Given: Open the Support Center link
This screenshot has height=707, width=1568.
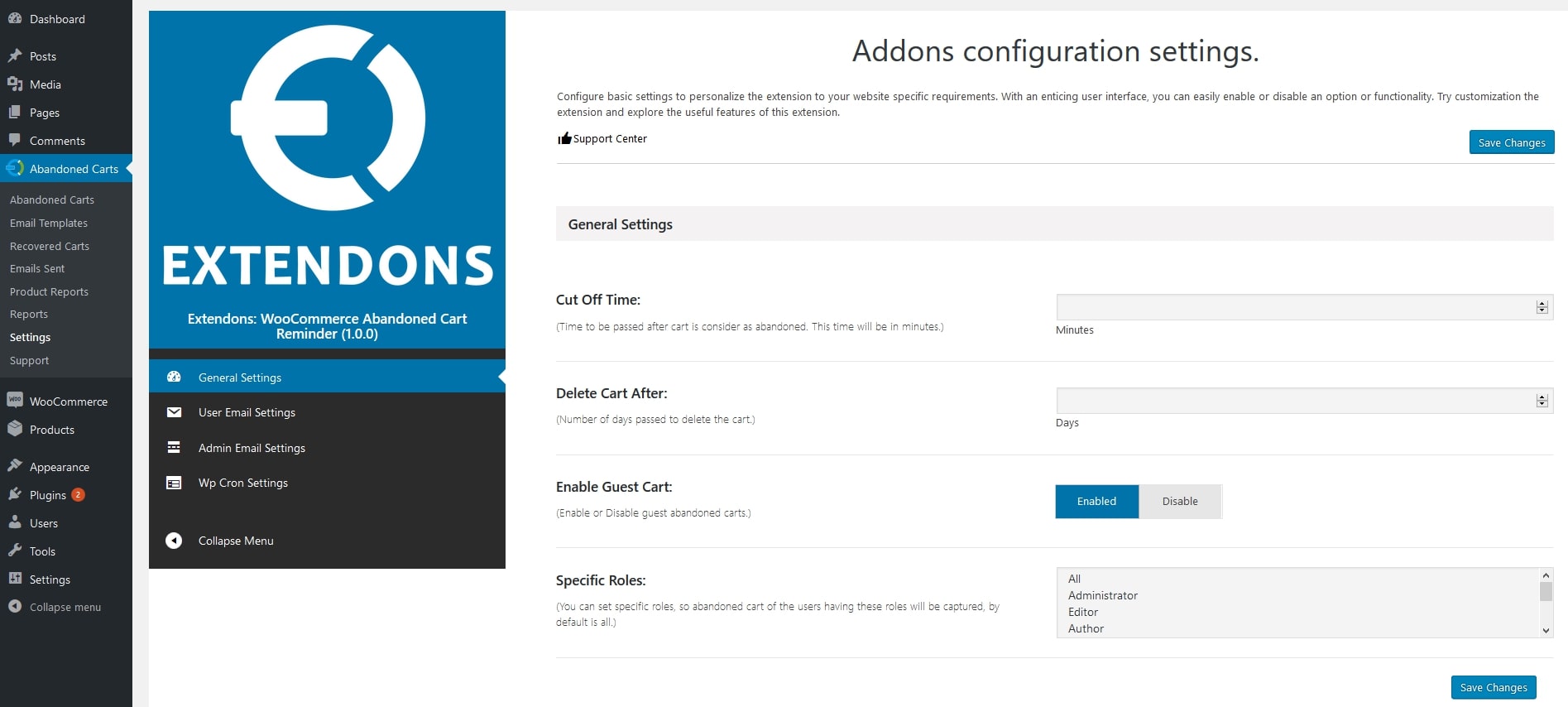Looking at the screenshot, I should point(610,138).
